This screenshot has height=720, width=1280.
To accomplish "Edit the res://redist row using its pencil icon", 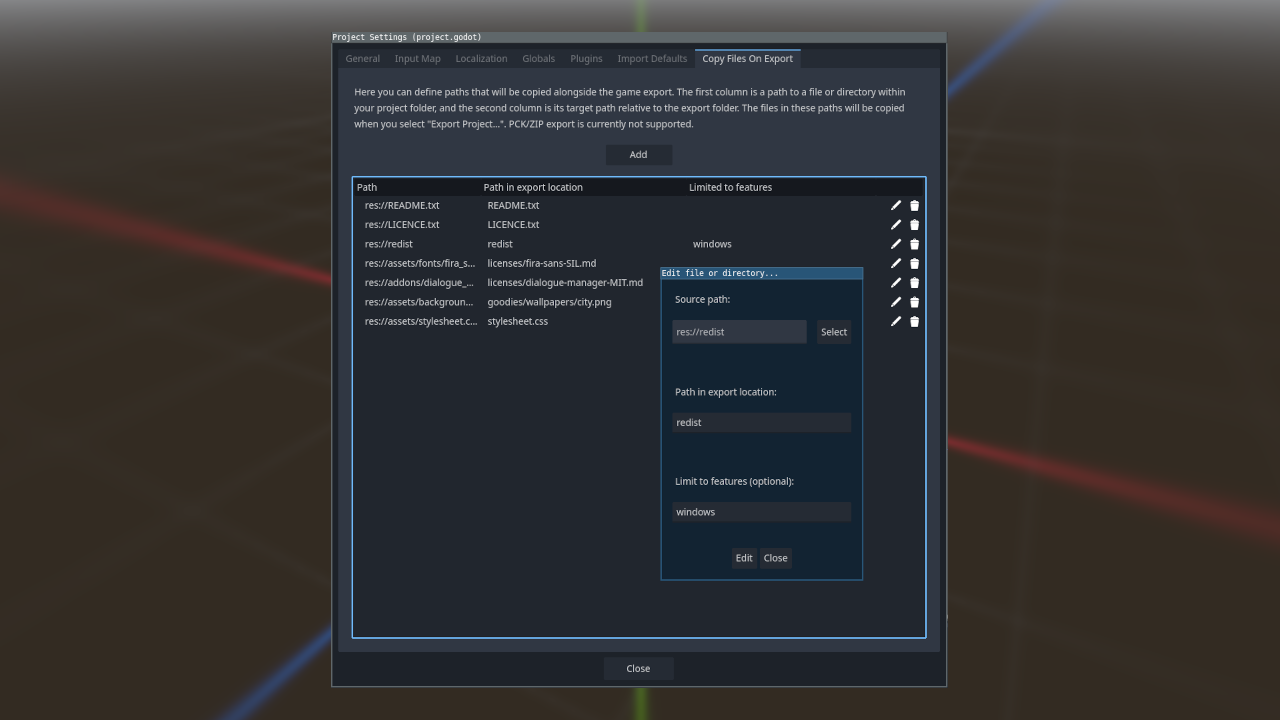I will (896, 244).
